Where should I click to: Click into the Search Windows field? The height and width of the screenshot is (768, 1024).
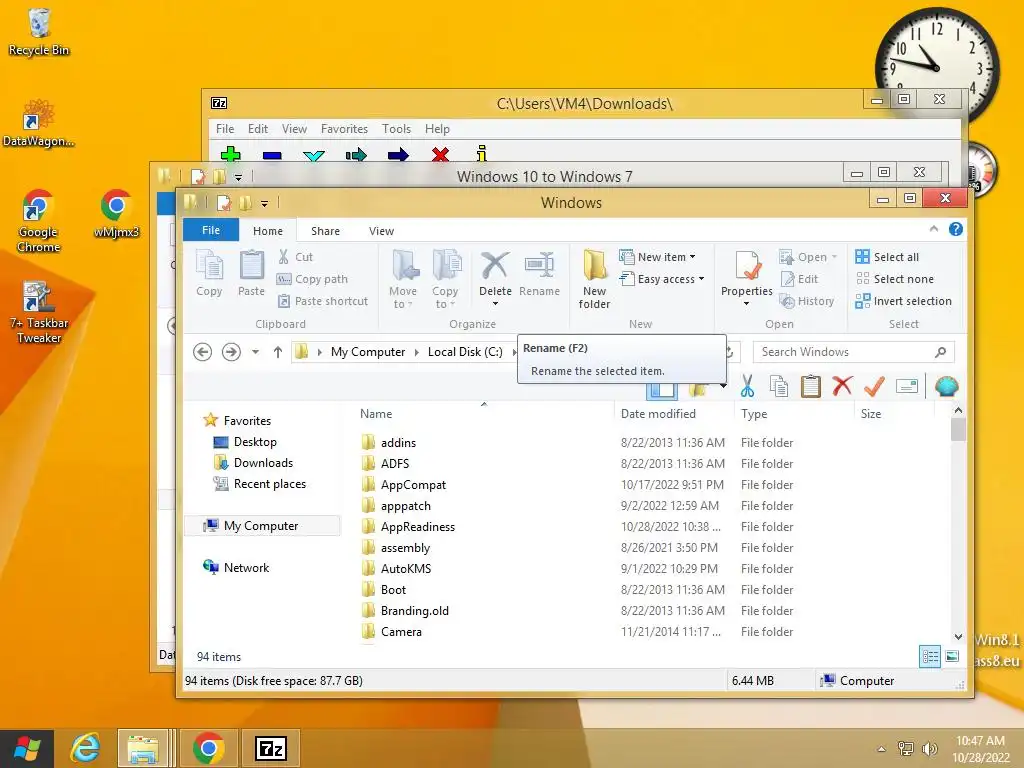(x=853, y=352)
